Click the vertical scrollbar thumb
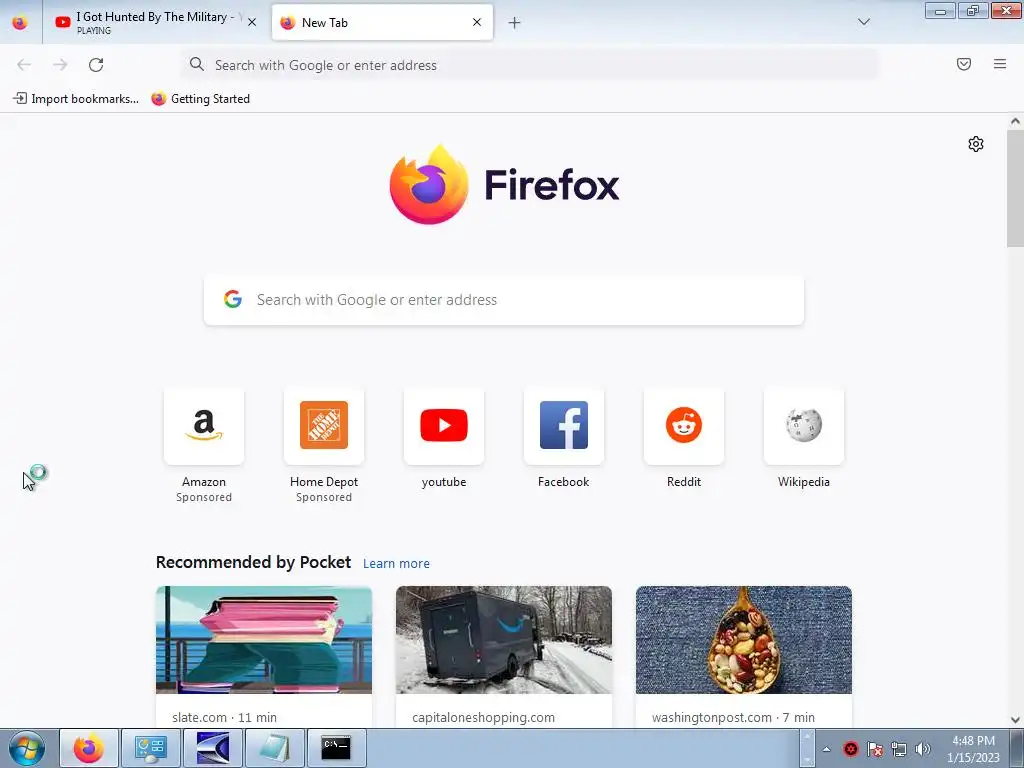The width and height of the screenshot is (1024, 768). pos(1015,189)
